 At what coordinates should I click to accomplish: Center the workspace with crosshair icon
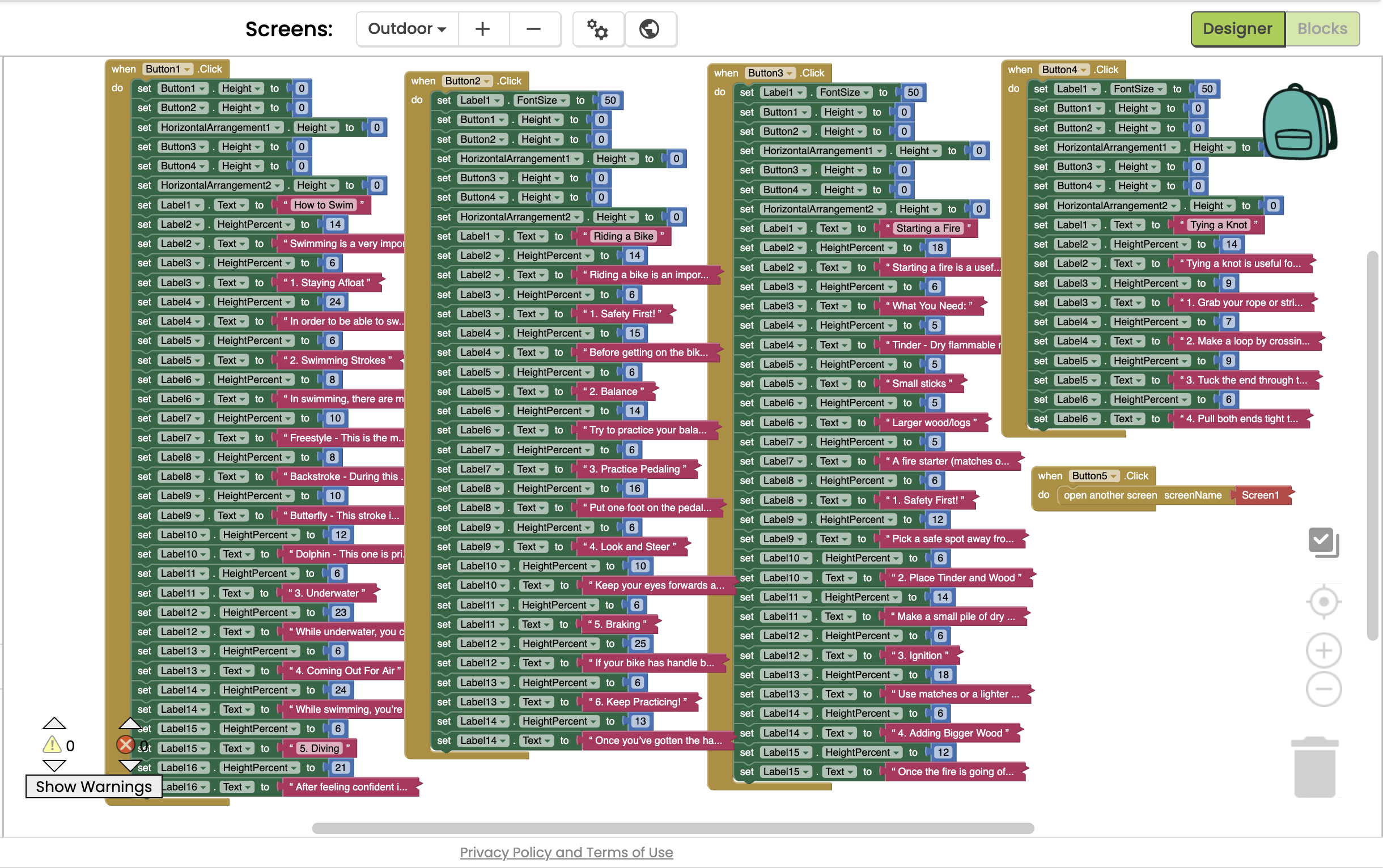pyautogui.click(x=1323, y=602)
